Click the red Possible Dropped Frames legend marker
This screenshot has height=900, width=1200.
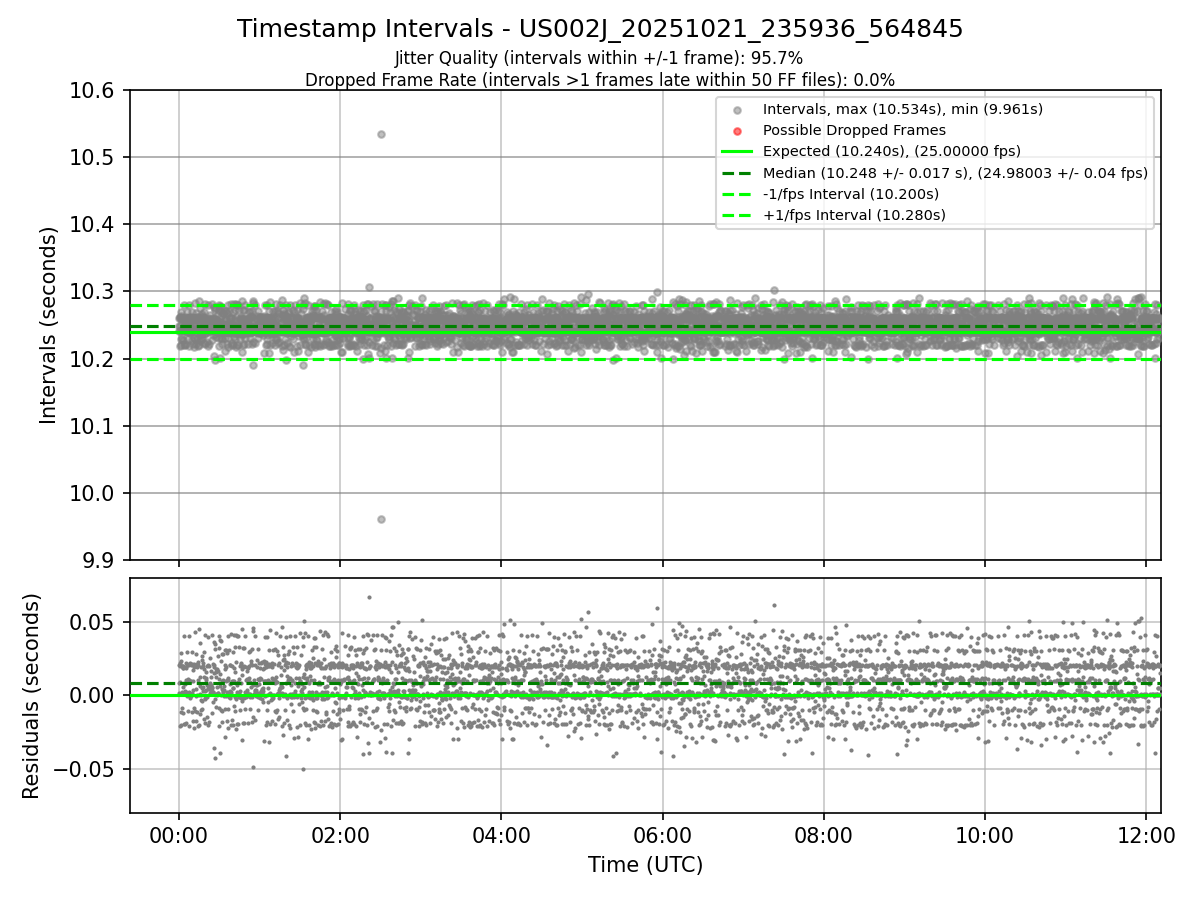[x=737, y=131]
